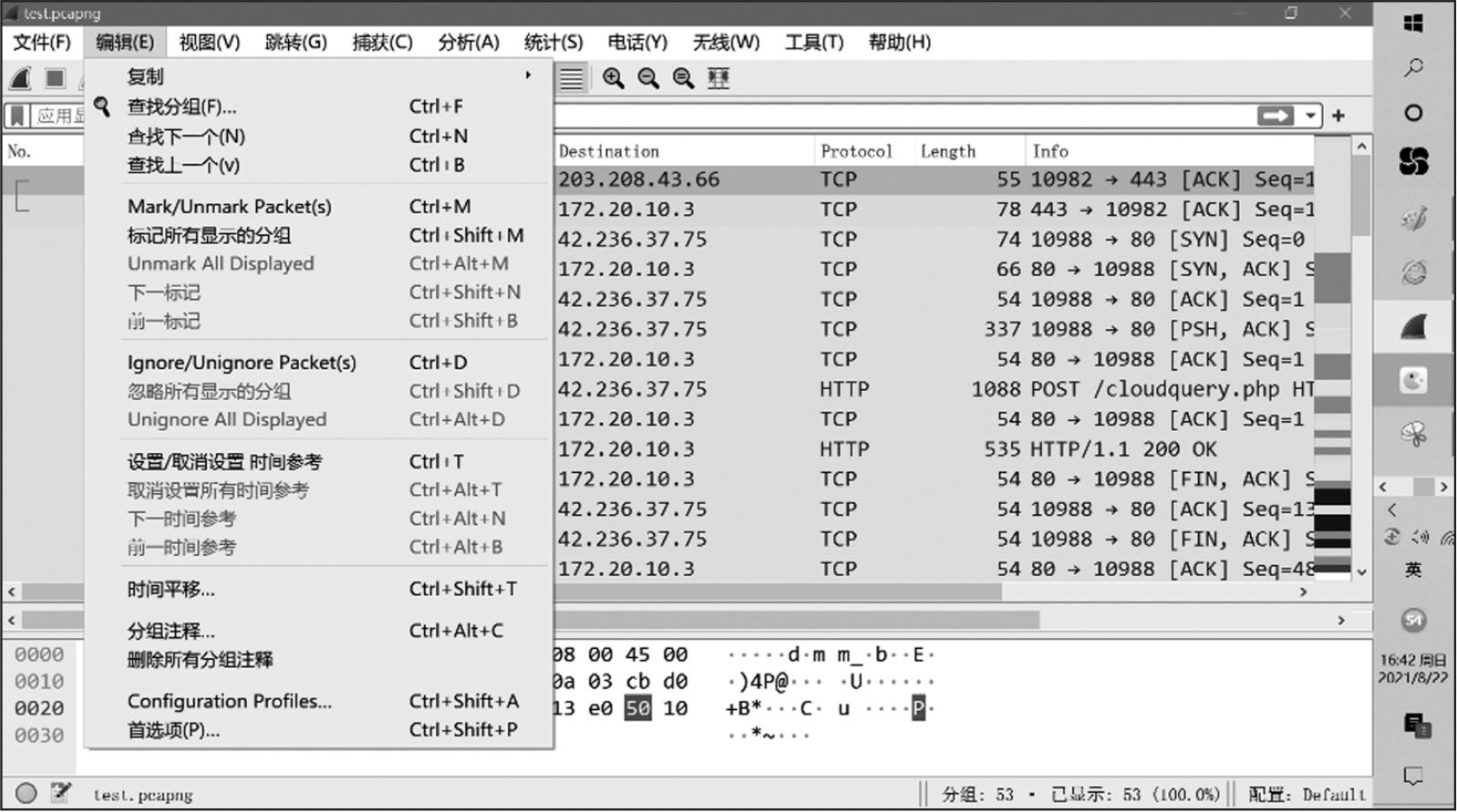Toggle 设置/取消设置 时间参考 menu entry
Screen dimensions: 1457x812
tap(224, 462)
